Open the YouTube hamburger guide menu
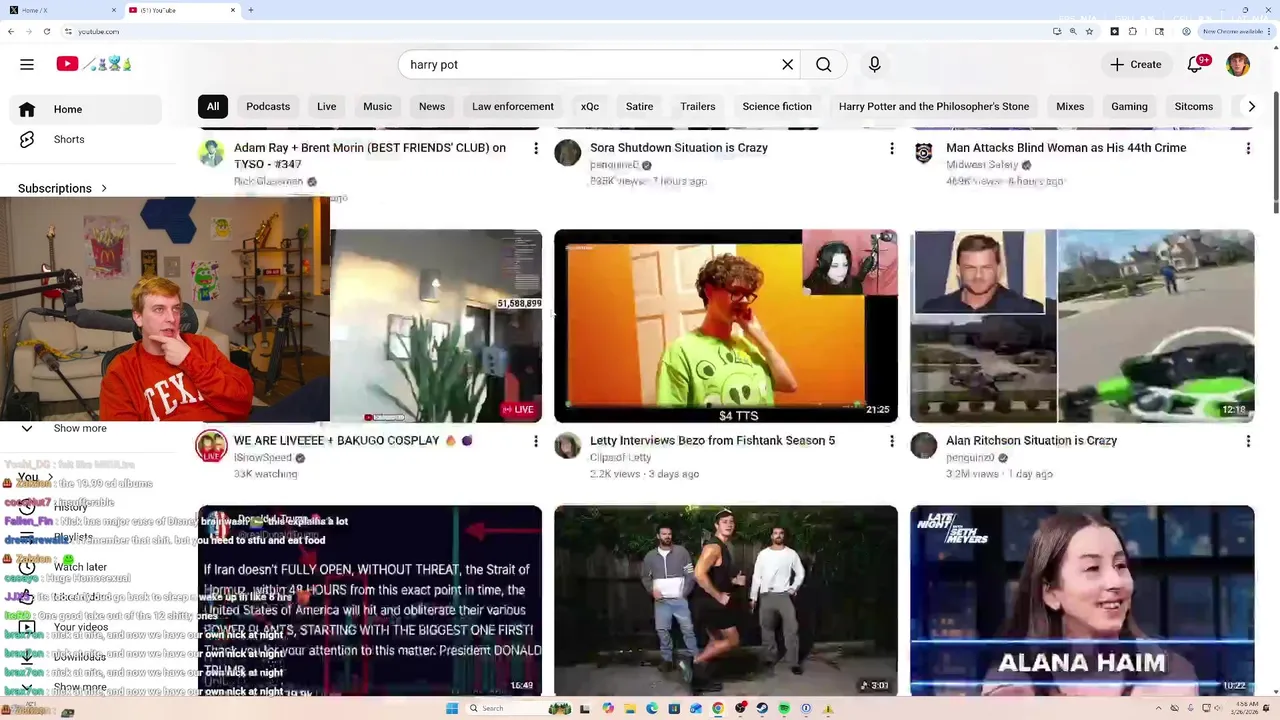Screen dimensions: 1280x720 (x=27, y=64)
